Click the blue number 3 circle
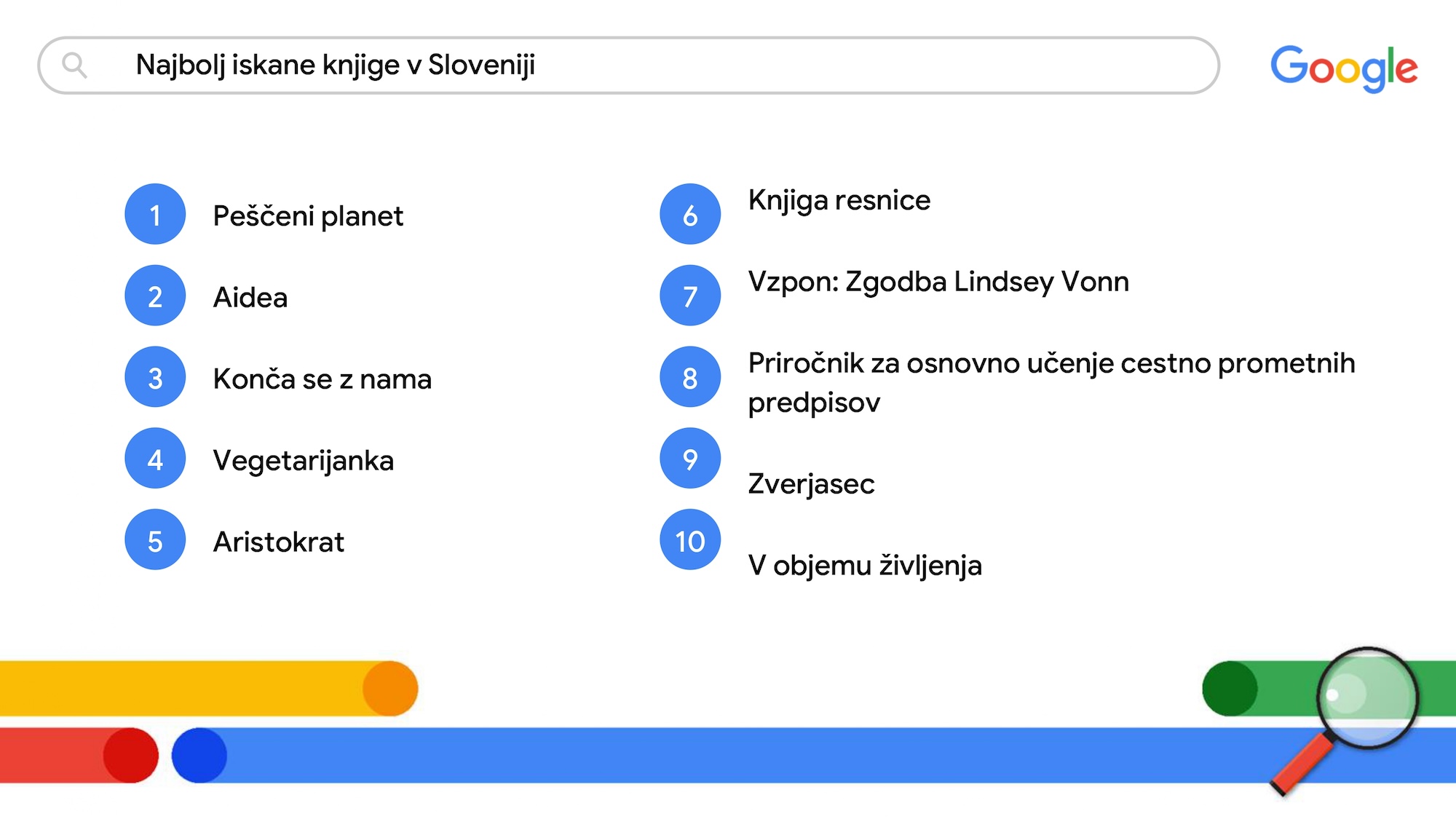The height and width of the screenshot is (819, 1456). pos(155,377)
